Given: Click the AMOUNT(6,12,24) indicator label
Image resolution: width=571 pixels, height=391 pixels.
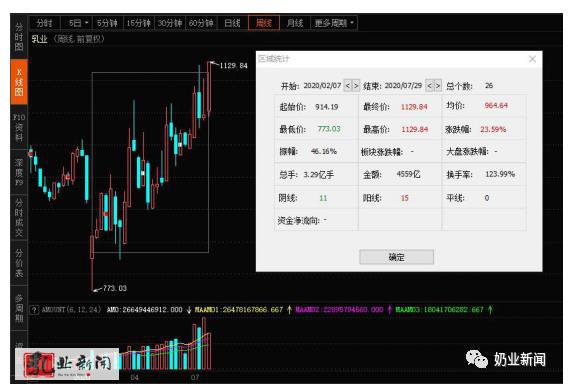Looking at the screenshot, I should (x=71, y=310).
